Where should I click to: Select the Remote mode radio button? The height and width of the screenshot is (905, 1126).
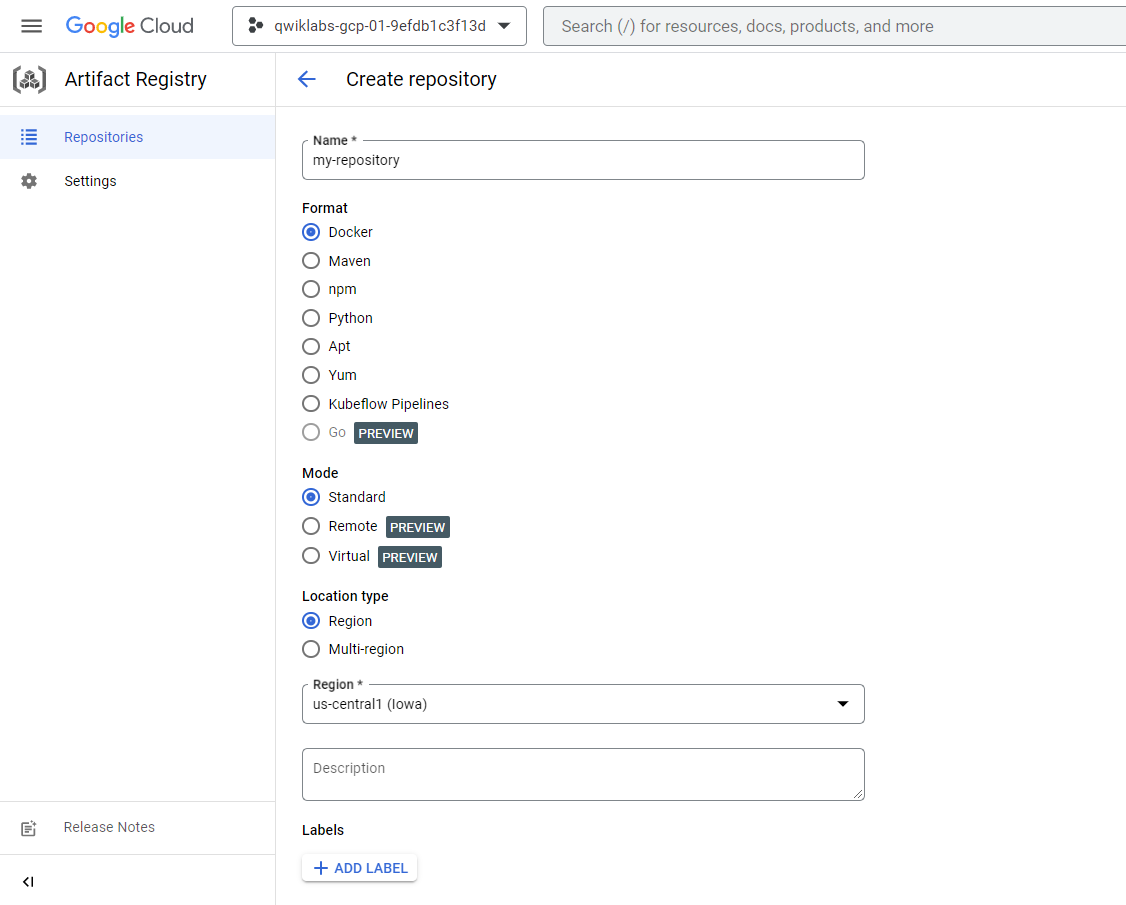click(311, 526)
